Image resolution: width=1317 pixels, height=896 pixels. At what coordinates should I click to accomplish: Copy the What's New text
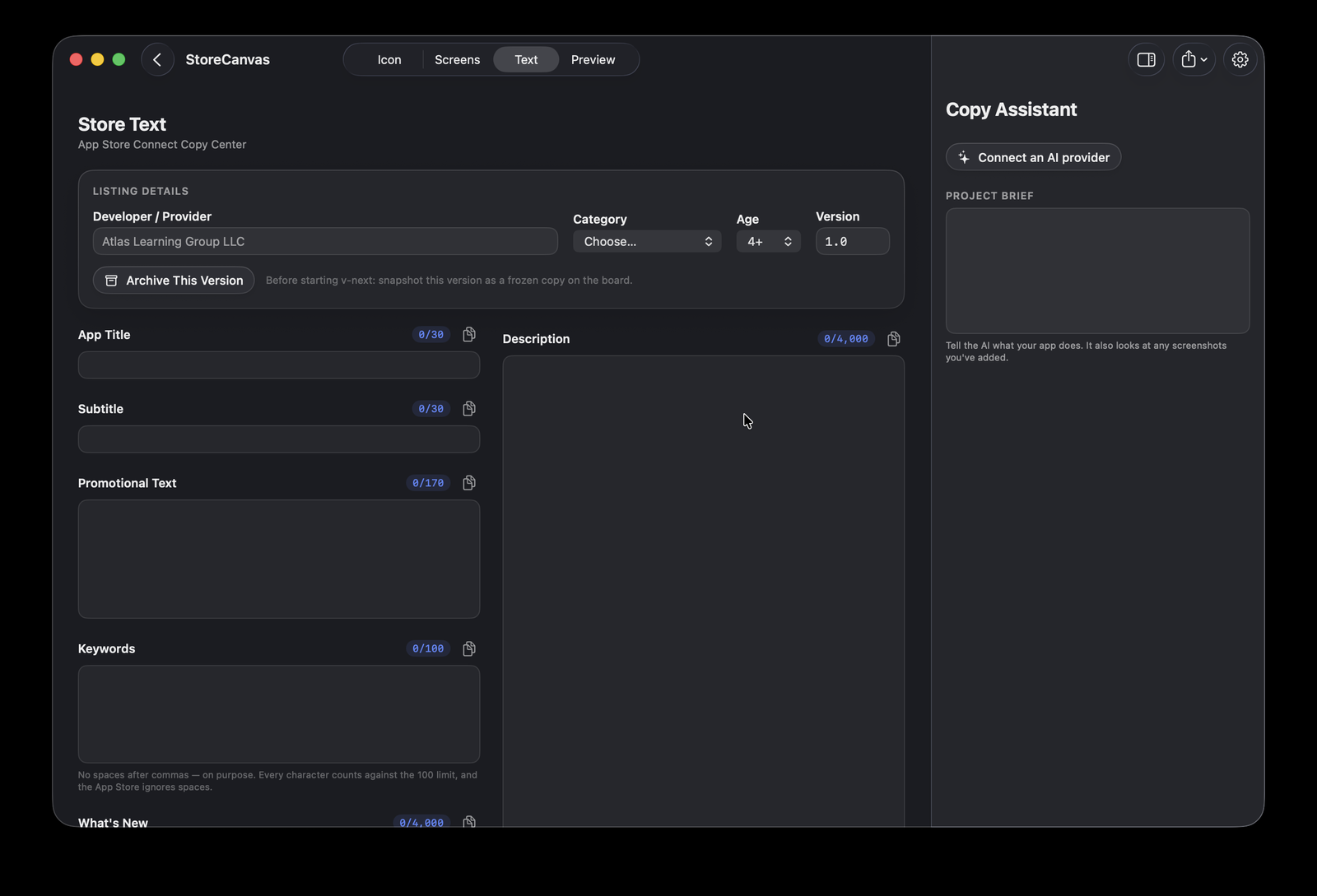(469, 821)
